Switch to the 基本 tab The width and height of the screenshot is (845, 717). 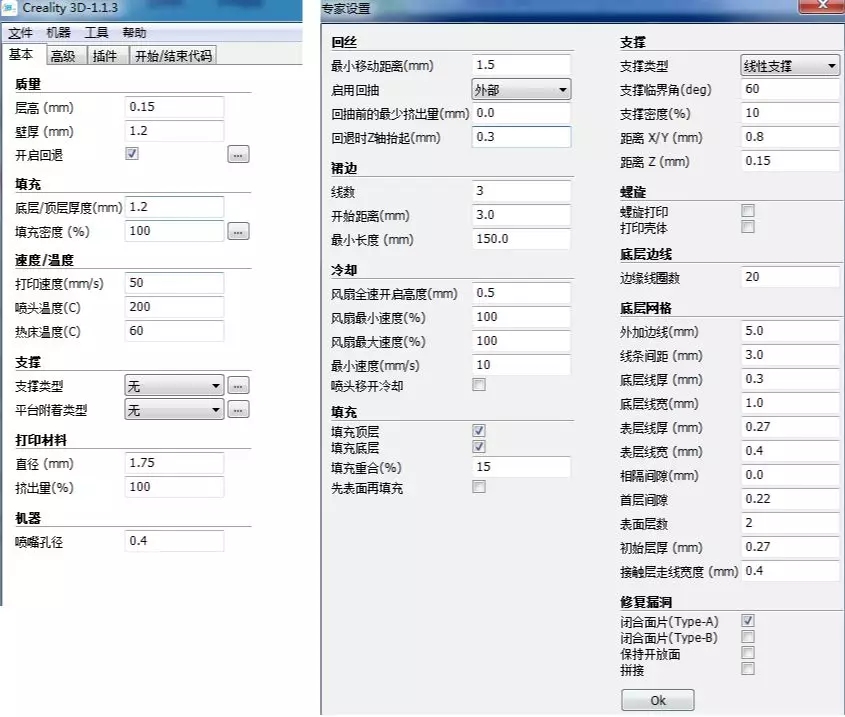click(x=22, y=54)
